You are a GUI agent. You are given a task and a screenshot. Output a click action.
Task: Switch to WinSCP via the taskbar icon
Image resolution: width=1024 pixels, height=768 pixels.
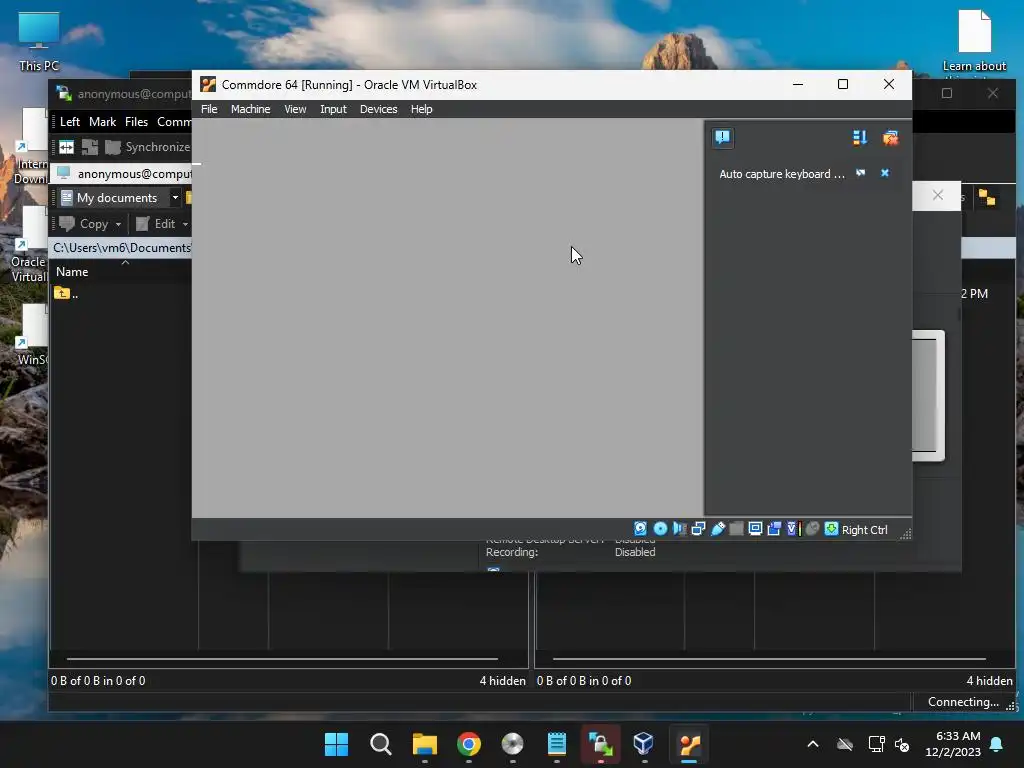coord(600,744)
